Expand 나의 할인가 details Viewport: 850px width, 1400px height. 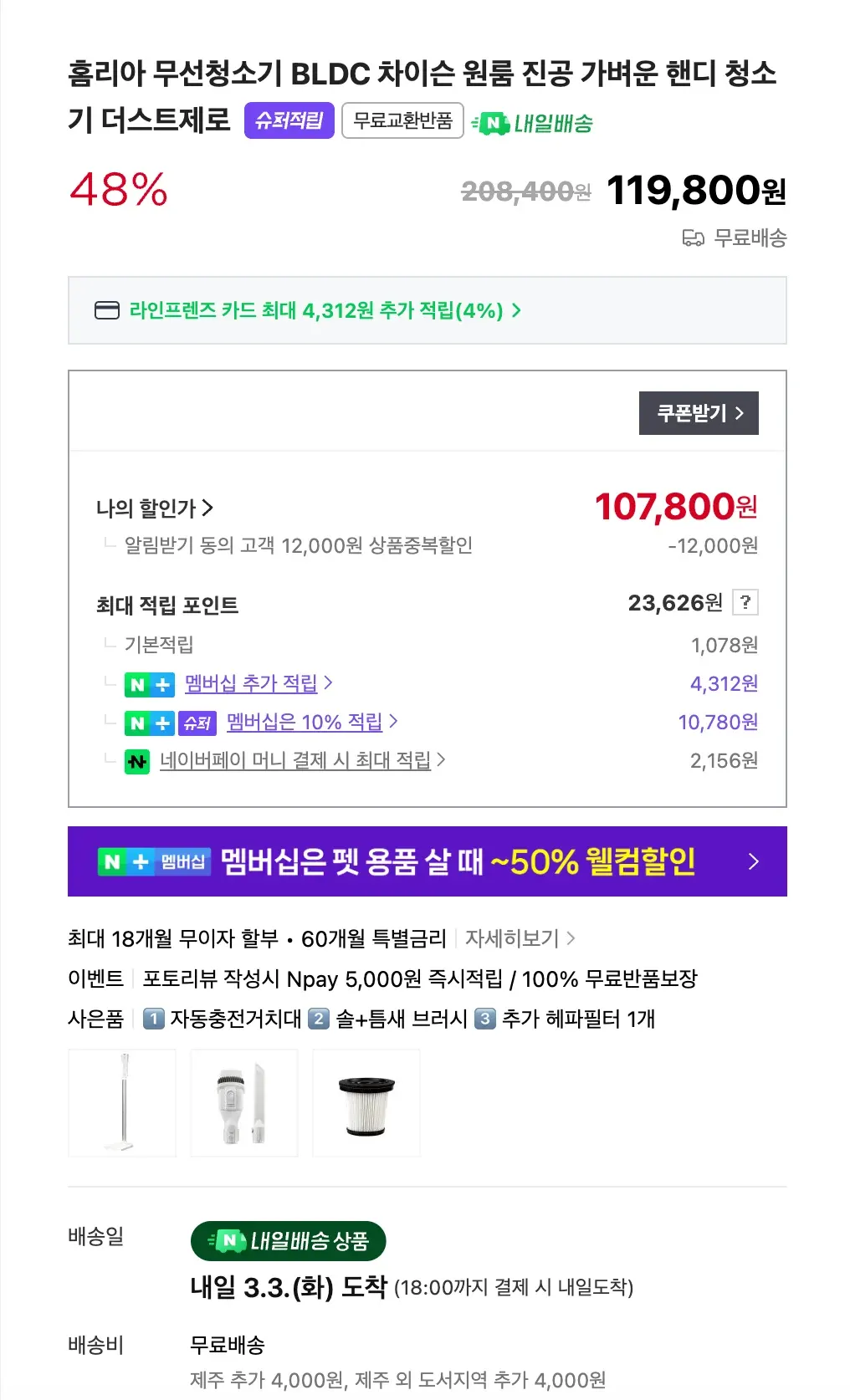[x=155, y=508]
